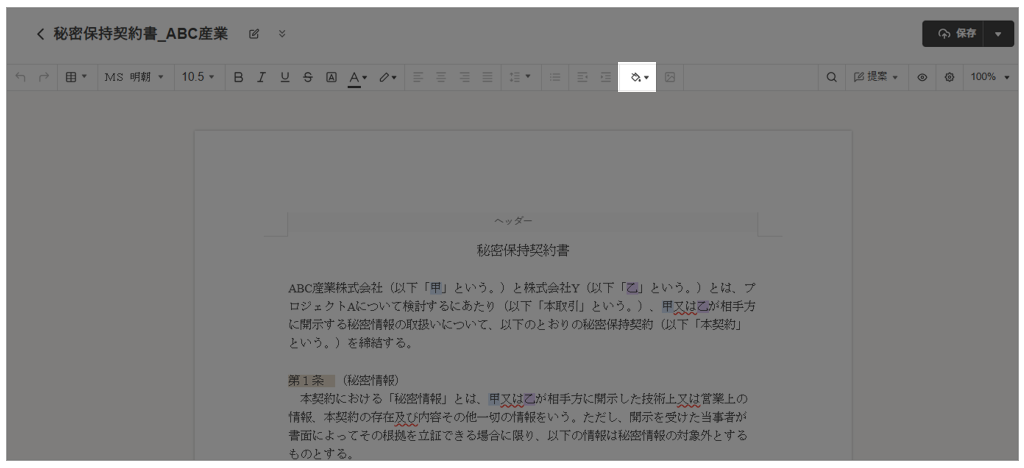Go back using the left chevron
1024x468 pixels.
(x=40, y=34)
